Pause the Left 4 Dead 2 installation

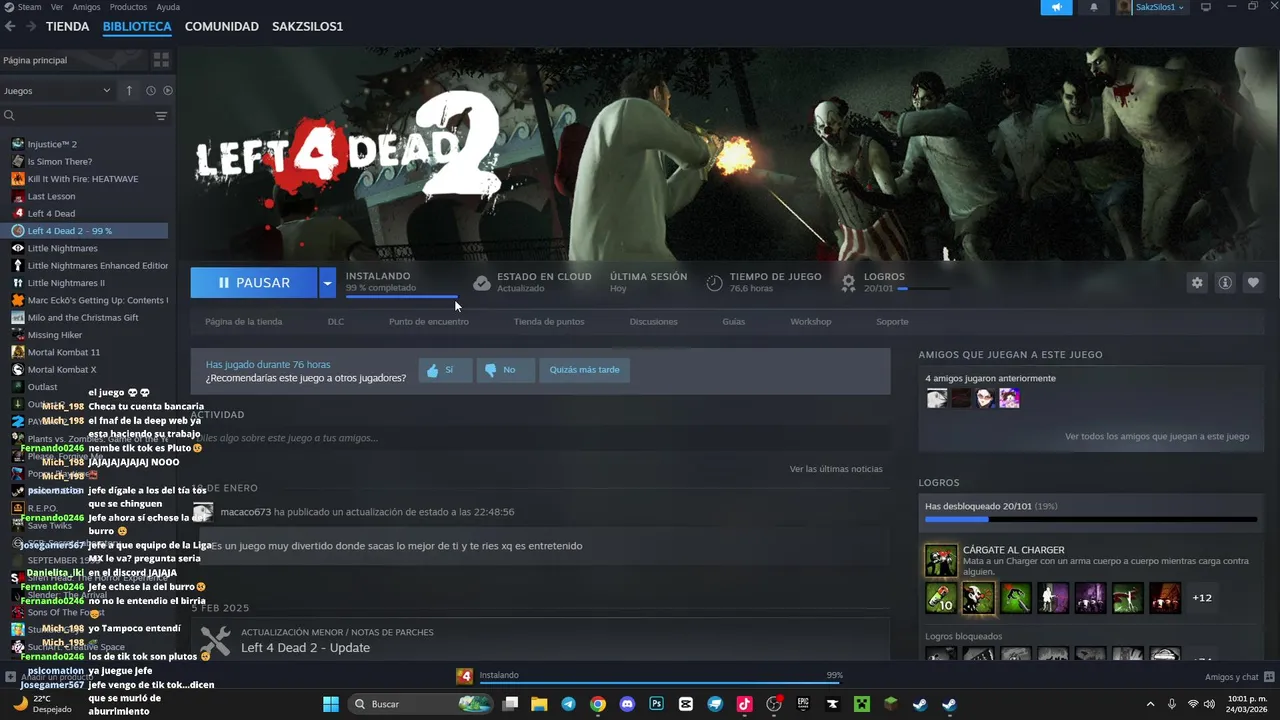(254, 283)
